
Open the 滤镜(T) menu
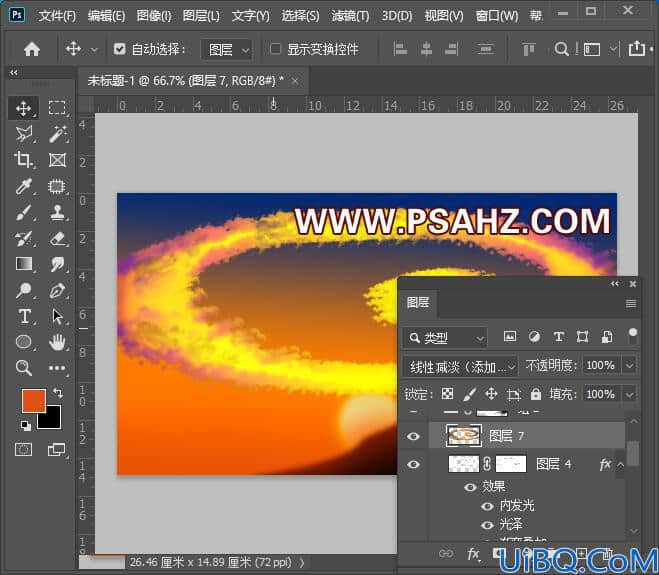click(x=350, y=16)
